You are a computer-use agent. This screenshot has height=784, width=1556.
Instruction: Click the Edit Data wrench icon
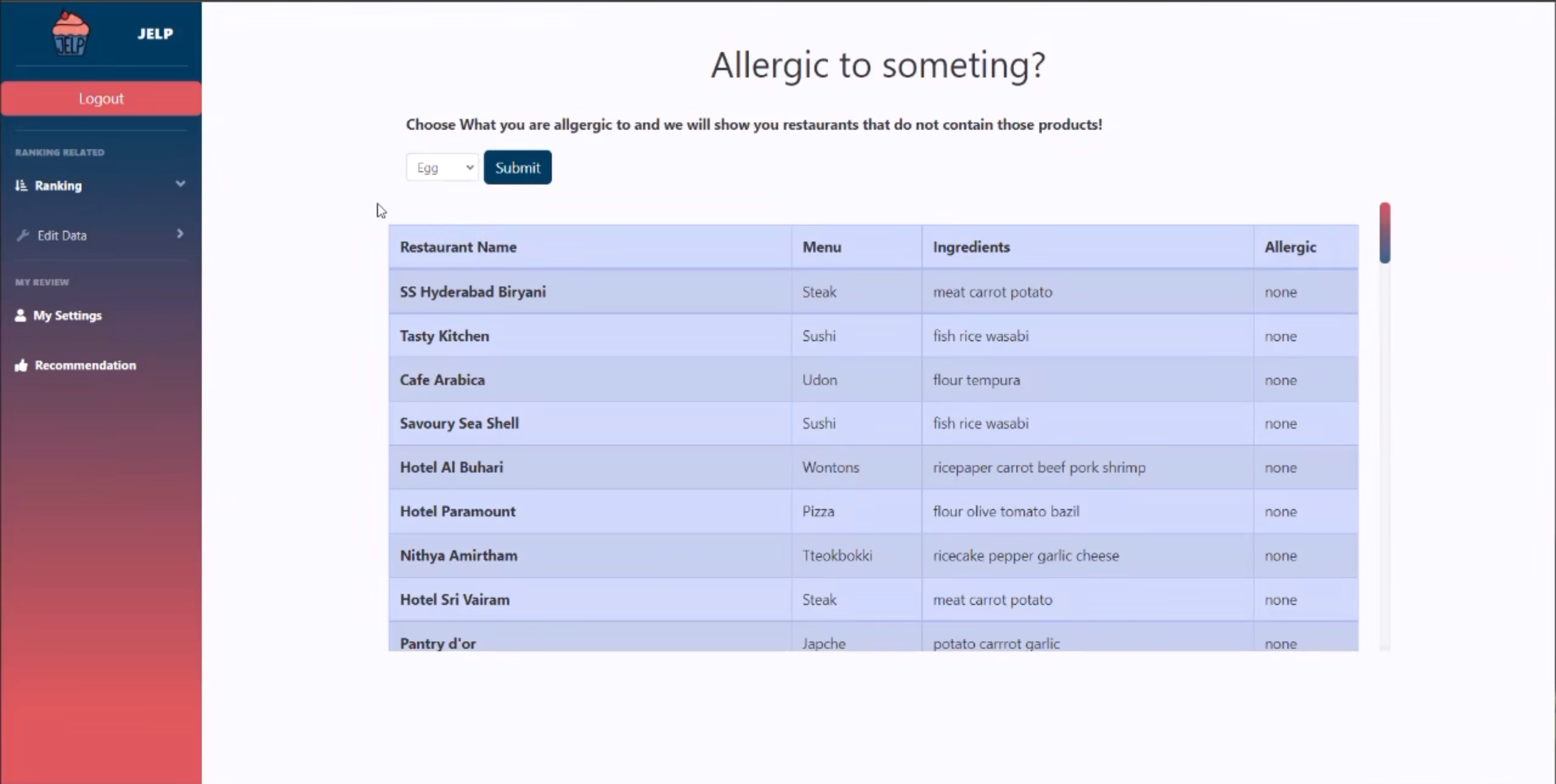23,236
